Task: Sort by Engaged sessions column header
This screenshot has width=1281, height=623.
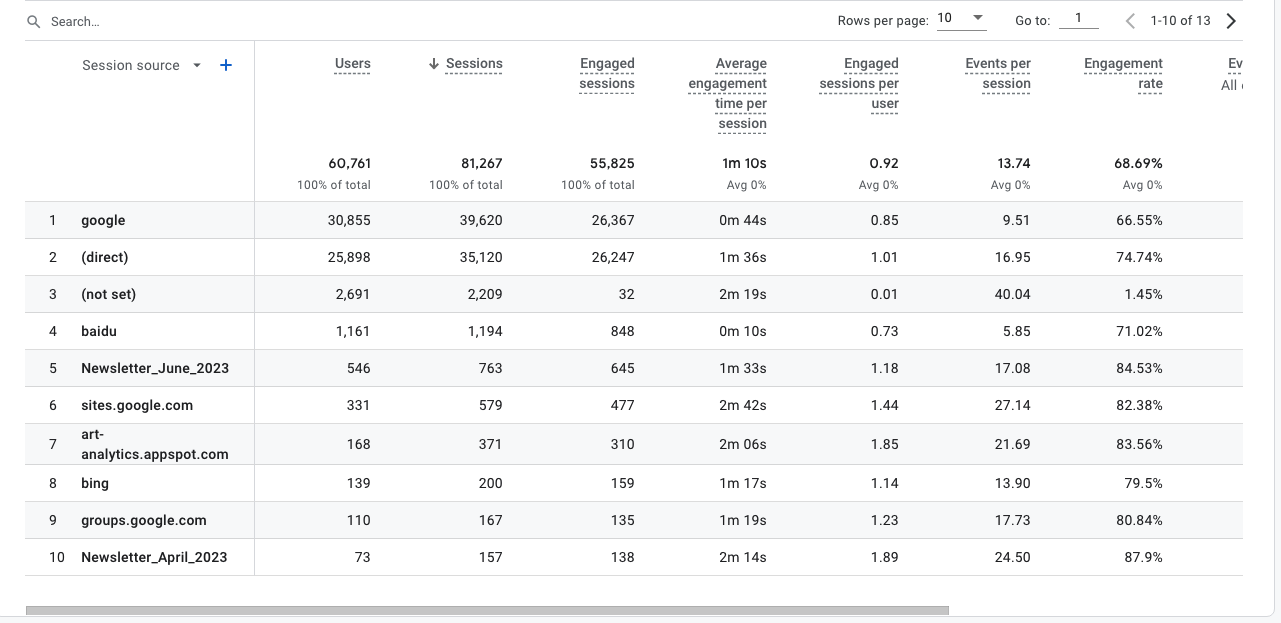Action: coord(607,73)
